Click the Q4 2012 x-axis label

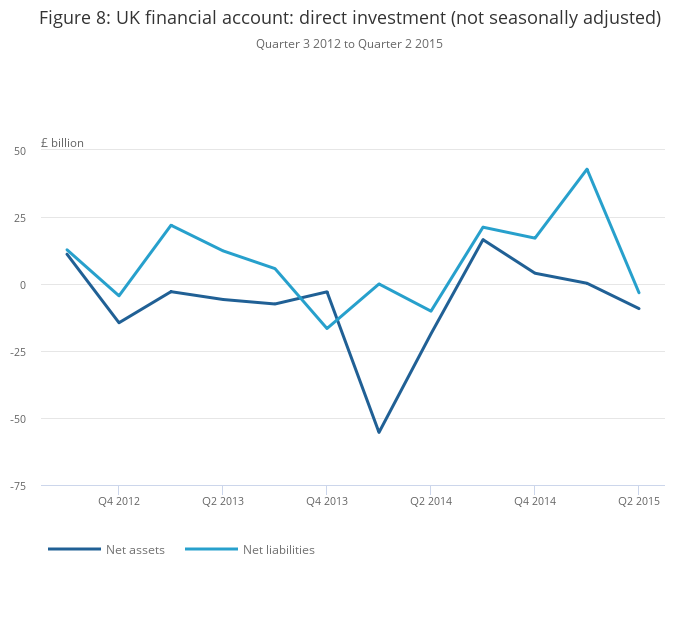pyautogui.click(x=119, y=501)
